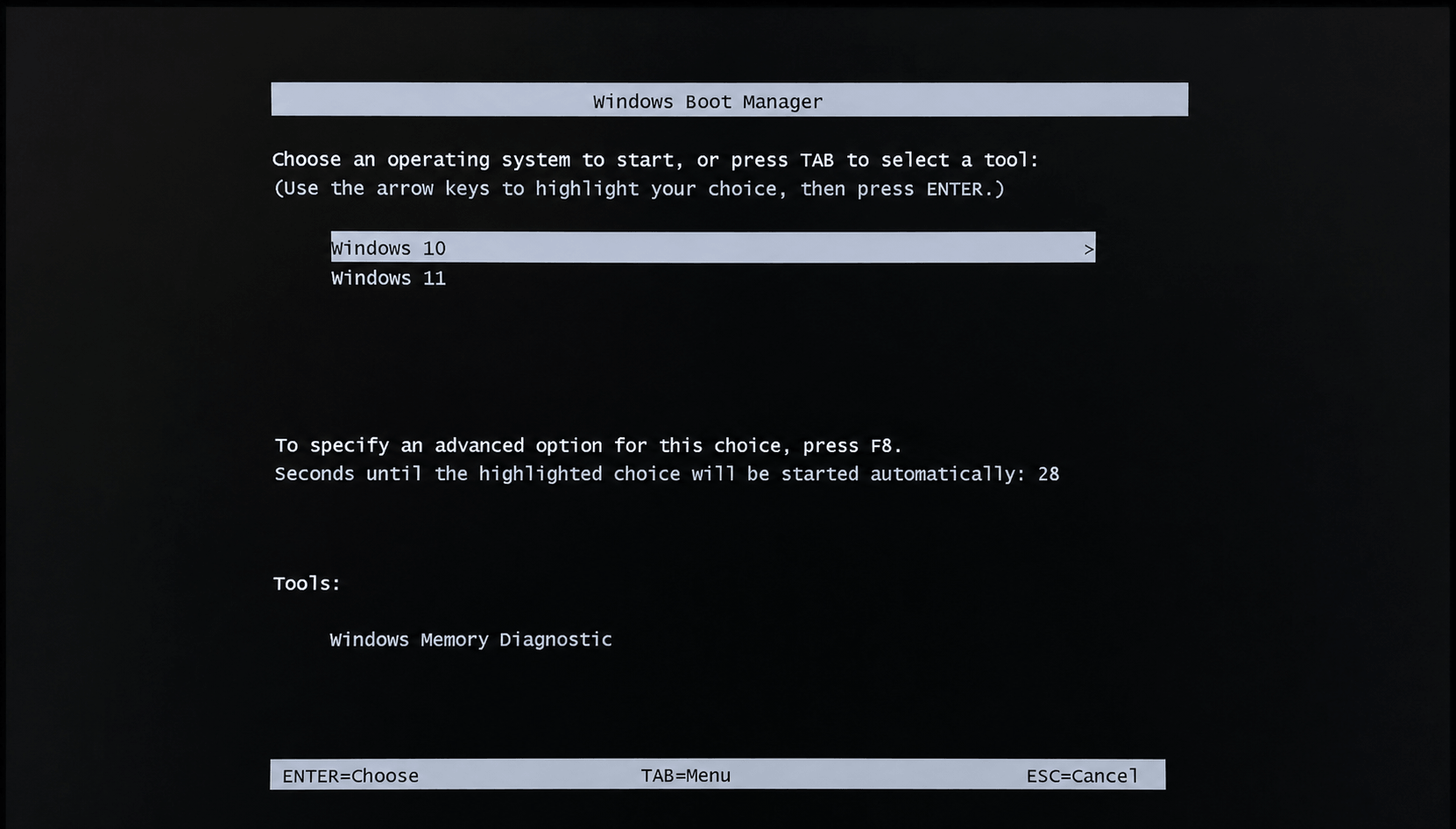Click the 'press F8' advanced option text
This screenshot has width=1456, height=829.
852,445
